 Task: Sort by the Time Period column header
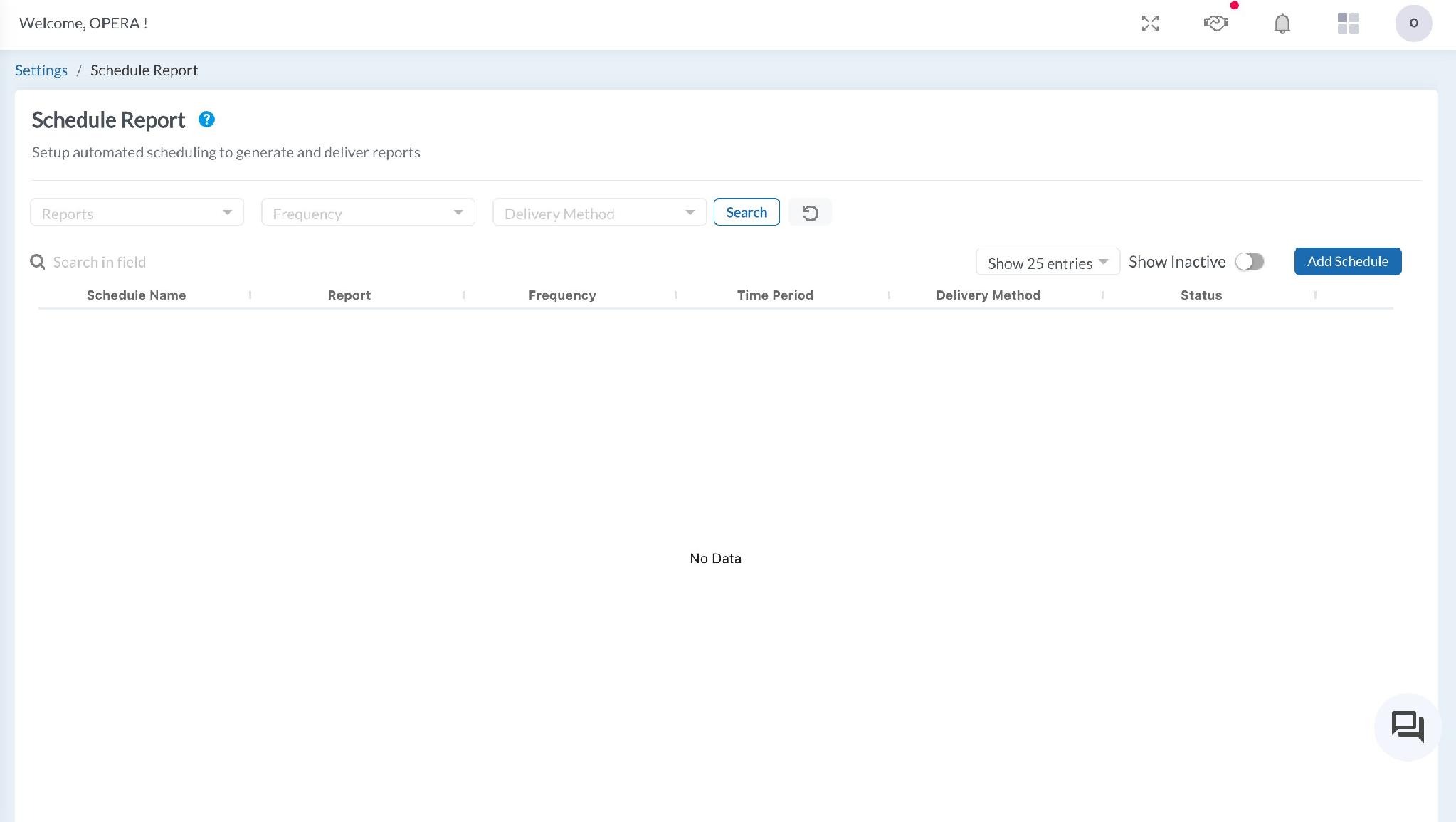tap(775, 295)
